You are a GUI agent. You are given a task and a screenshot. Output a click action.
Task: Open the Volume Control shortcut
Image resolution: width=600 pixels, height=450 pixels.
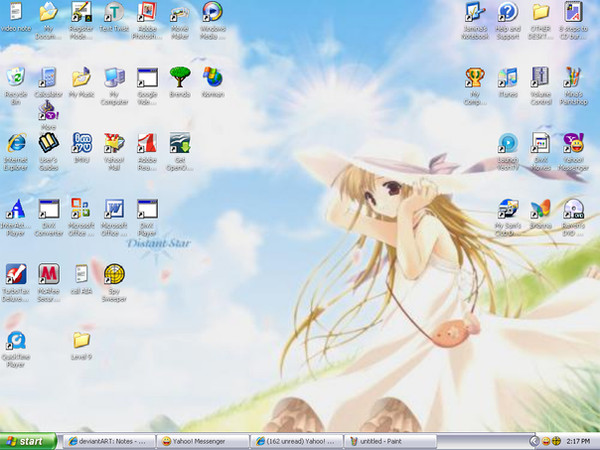(540, 78)
